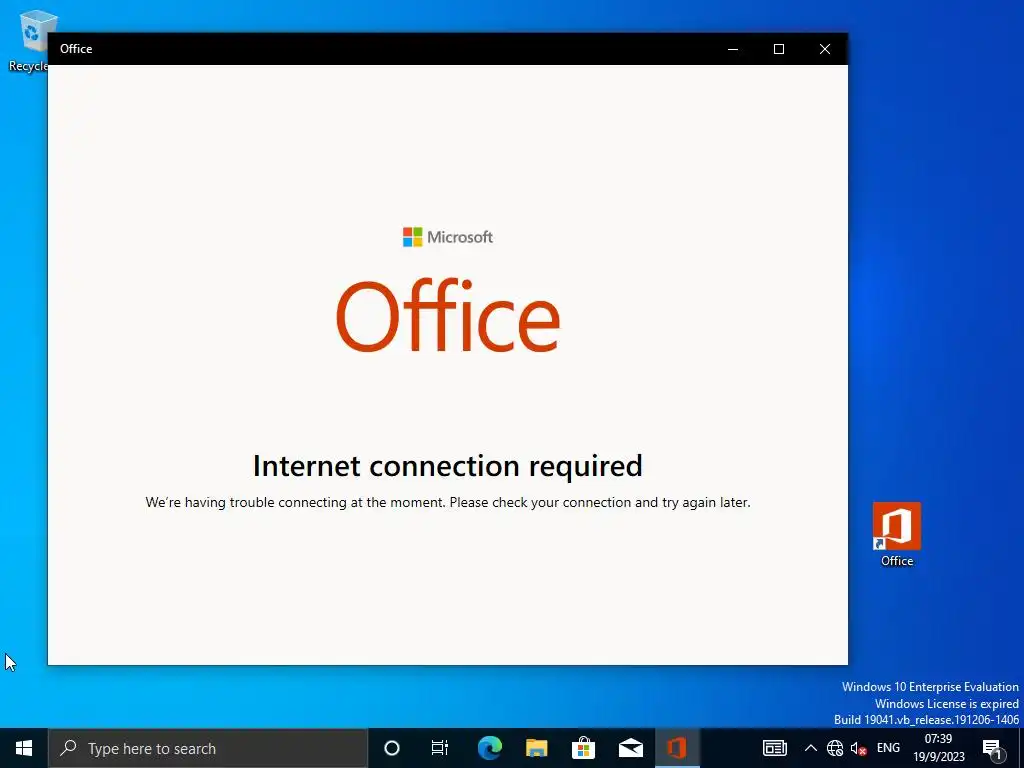Image resolution: width=1024 pixels, height=768 pixels.
Task: Open network status globe icon
Action: (835, 748)
